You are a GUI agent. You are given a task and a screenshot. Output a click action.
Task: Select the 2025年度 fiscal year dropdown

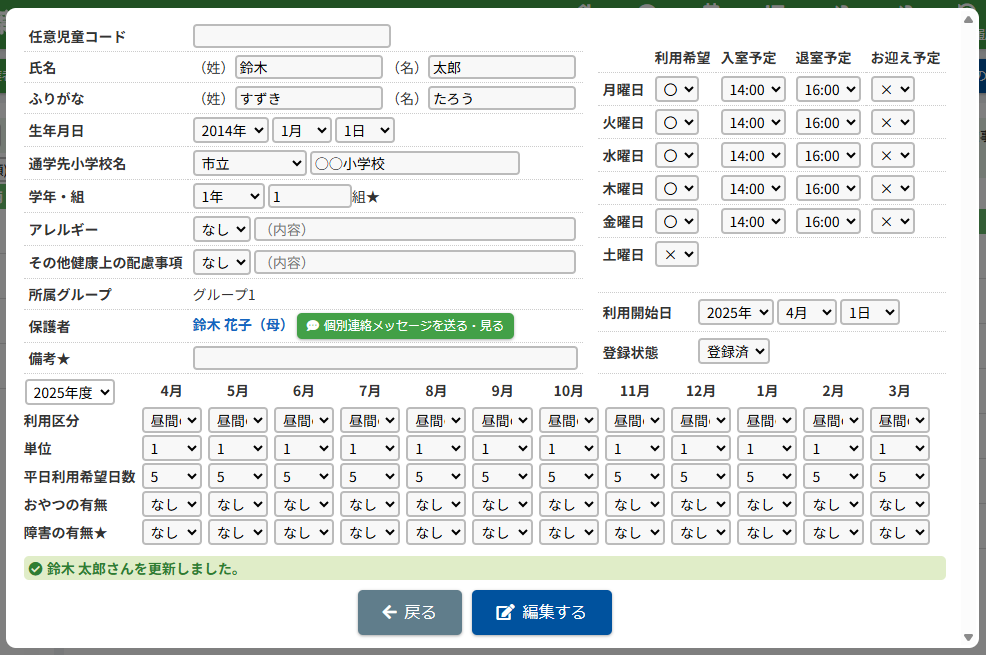70,392
